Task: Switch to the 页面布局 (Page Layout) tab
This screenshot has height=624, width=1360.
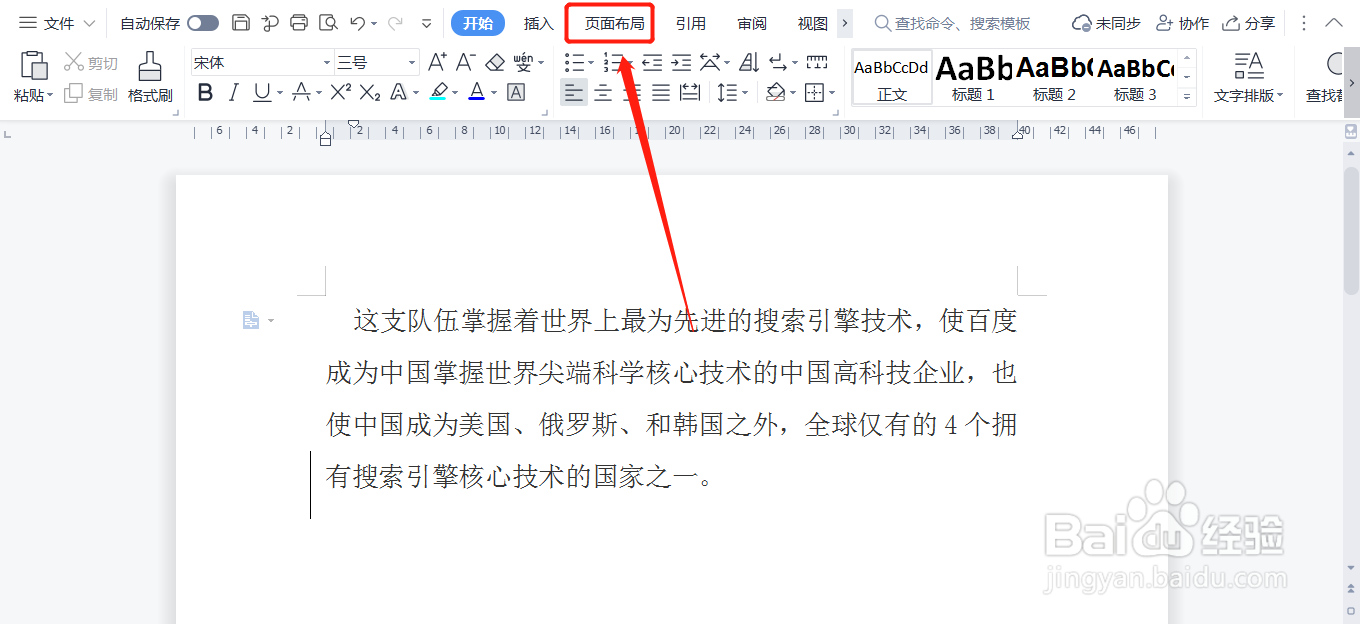Action: tap(615, 23)
